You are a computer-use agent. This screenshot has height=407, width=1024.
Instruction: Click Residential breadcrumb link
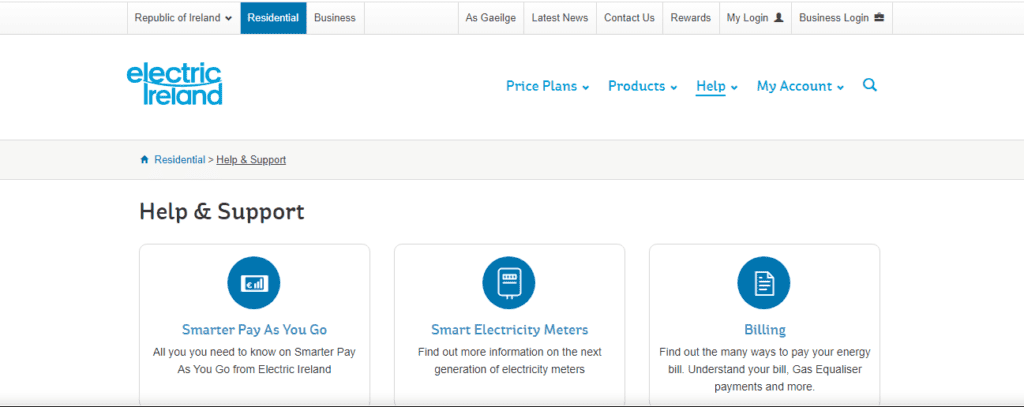(180, 159)
